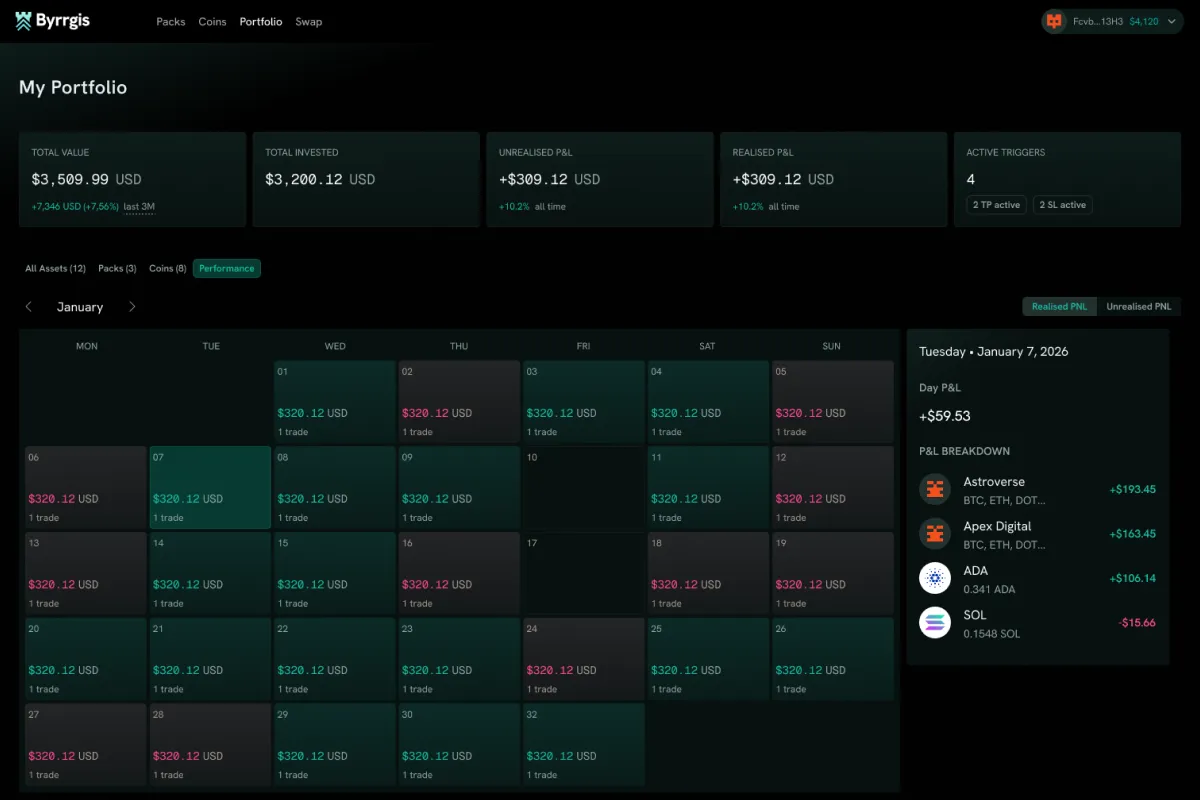The height and width of the screenshot is (800, 1200).
Task: Go to previous month with left chevron
Action: tap(29, 307)
